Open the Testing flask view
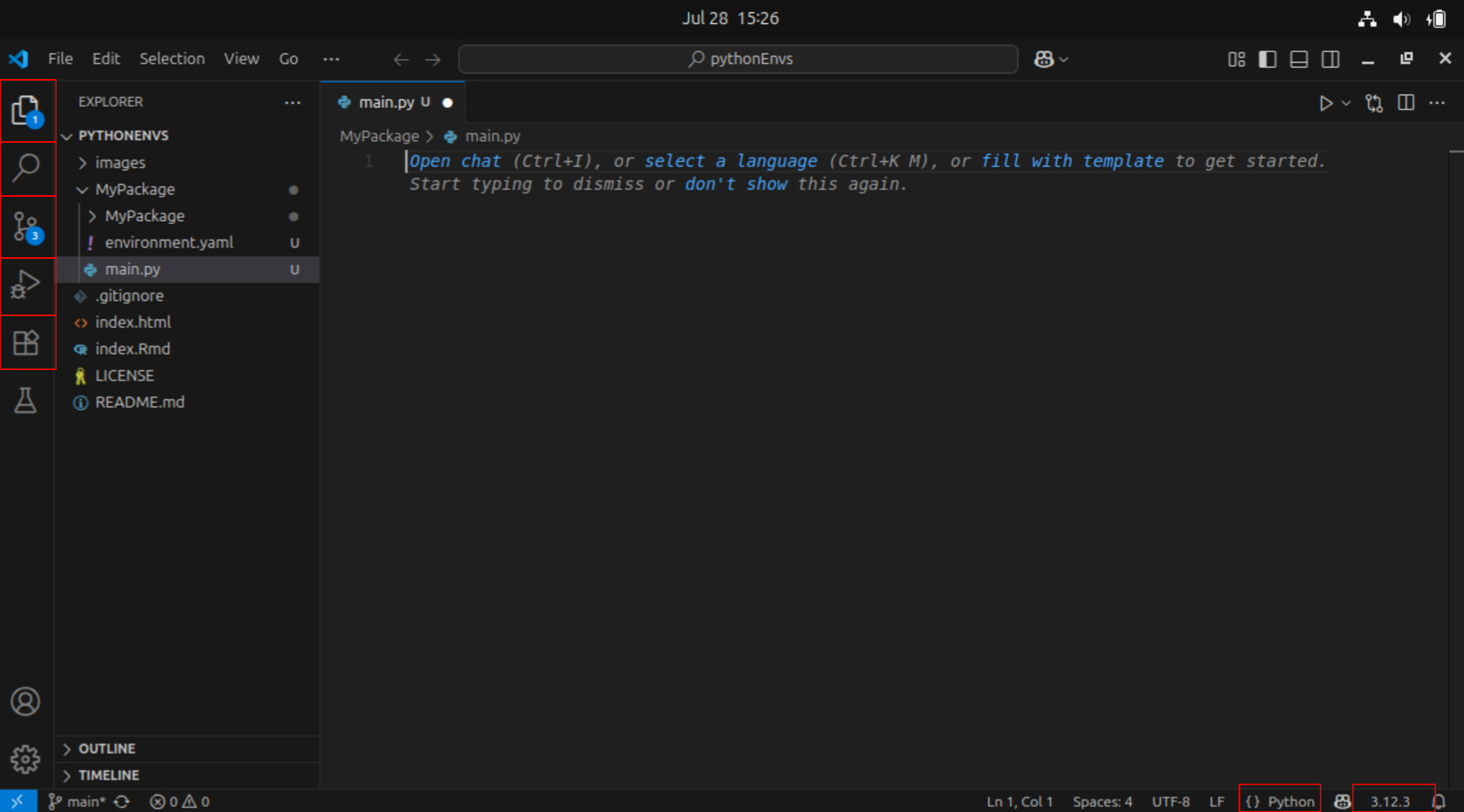The width and height of the screenshot is (1464, 812). pyautogui.click(x=26, y=400)
